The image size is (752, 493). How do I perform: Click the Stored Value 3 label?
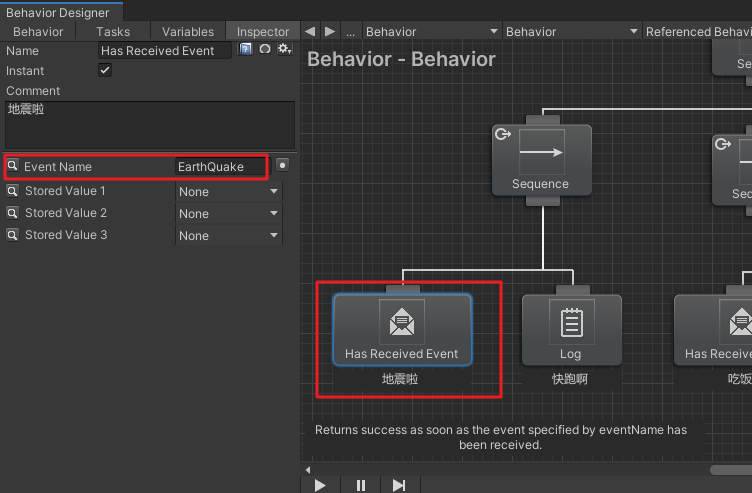[x=66, y=235]
